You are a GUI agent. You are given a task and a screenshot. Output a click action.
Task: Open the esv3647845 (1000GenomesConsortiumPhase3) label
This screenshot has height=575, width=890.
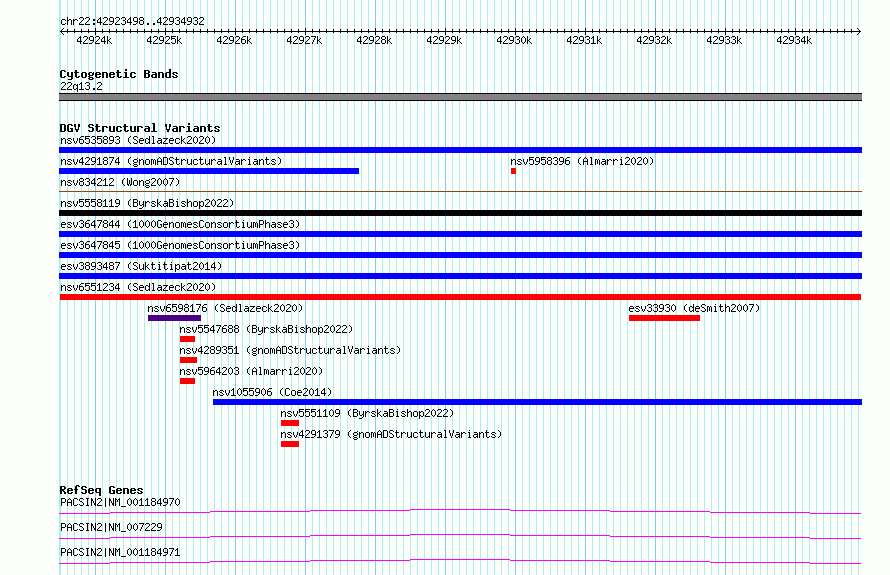[180, 245]
